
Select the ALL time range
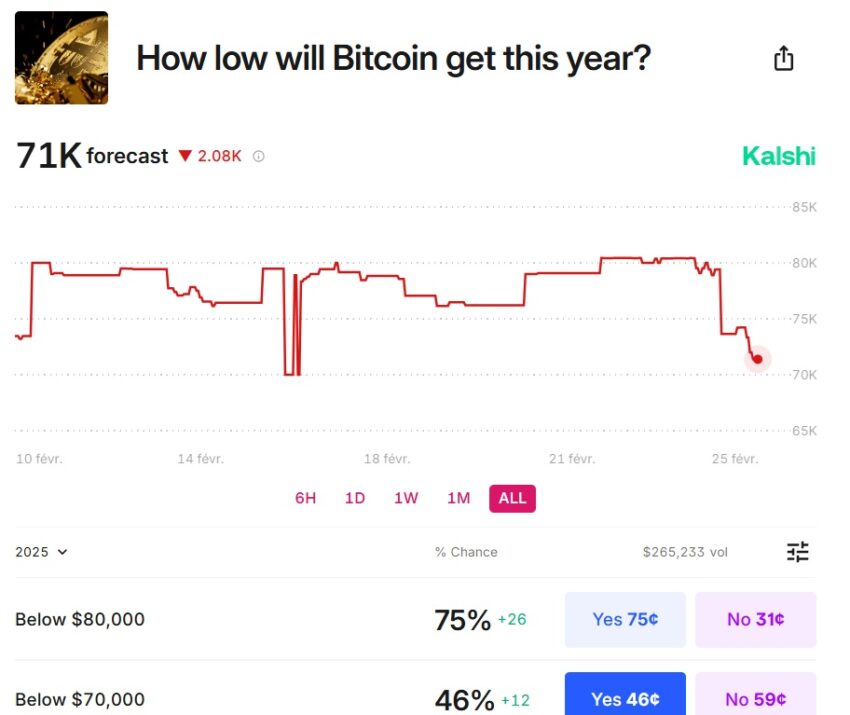[512, 498]
